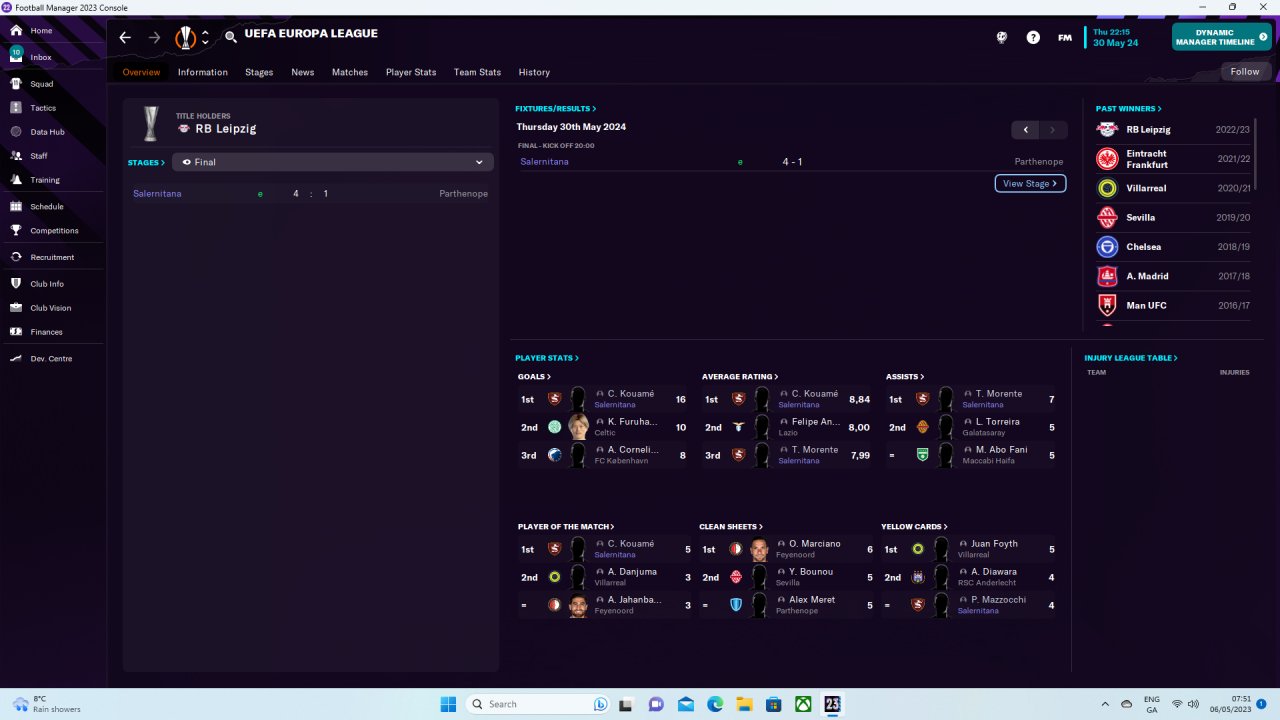The width and height of the screenshot is (1280, 720).
Task: Open the Windows Start menu
Action: pyautogui.click(x=448, y=704)
